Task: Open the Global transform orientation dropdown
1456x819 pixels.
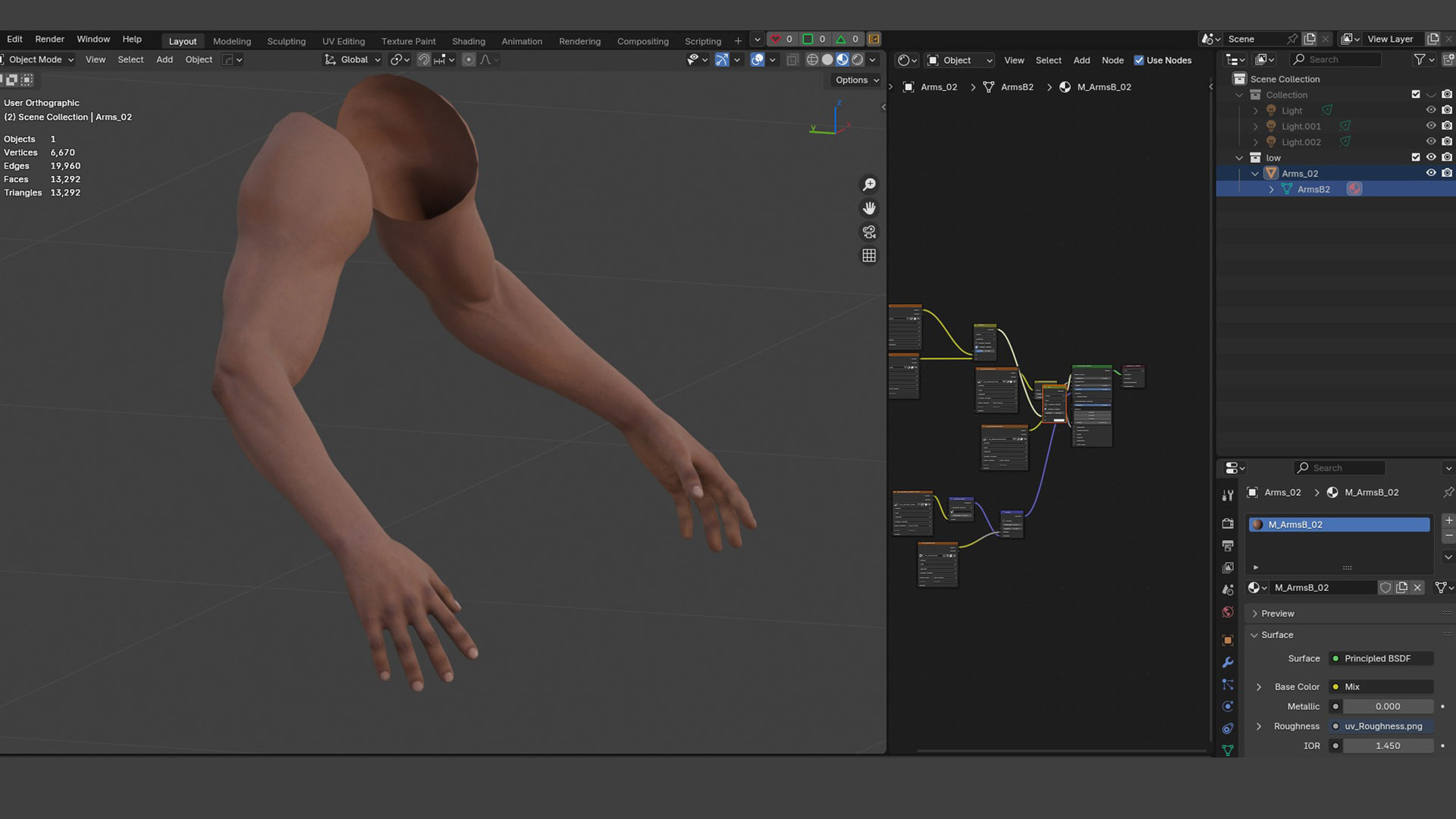Action: [x=352, y=59]
